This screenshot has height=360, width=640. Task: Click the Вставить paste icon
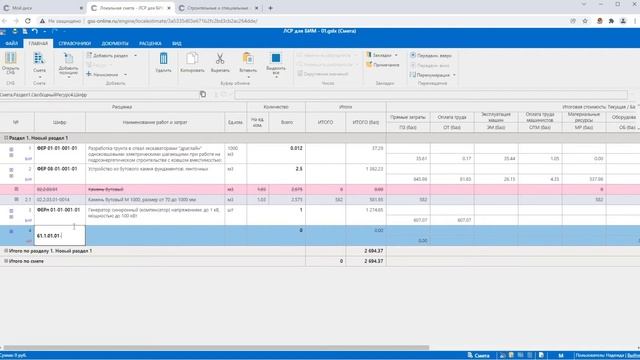tap(248, 58)
